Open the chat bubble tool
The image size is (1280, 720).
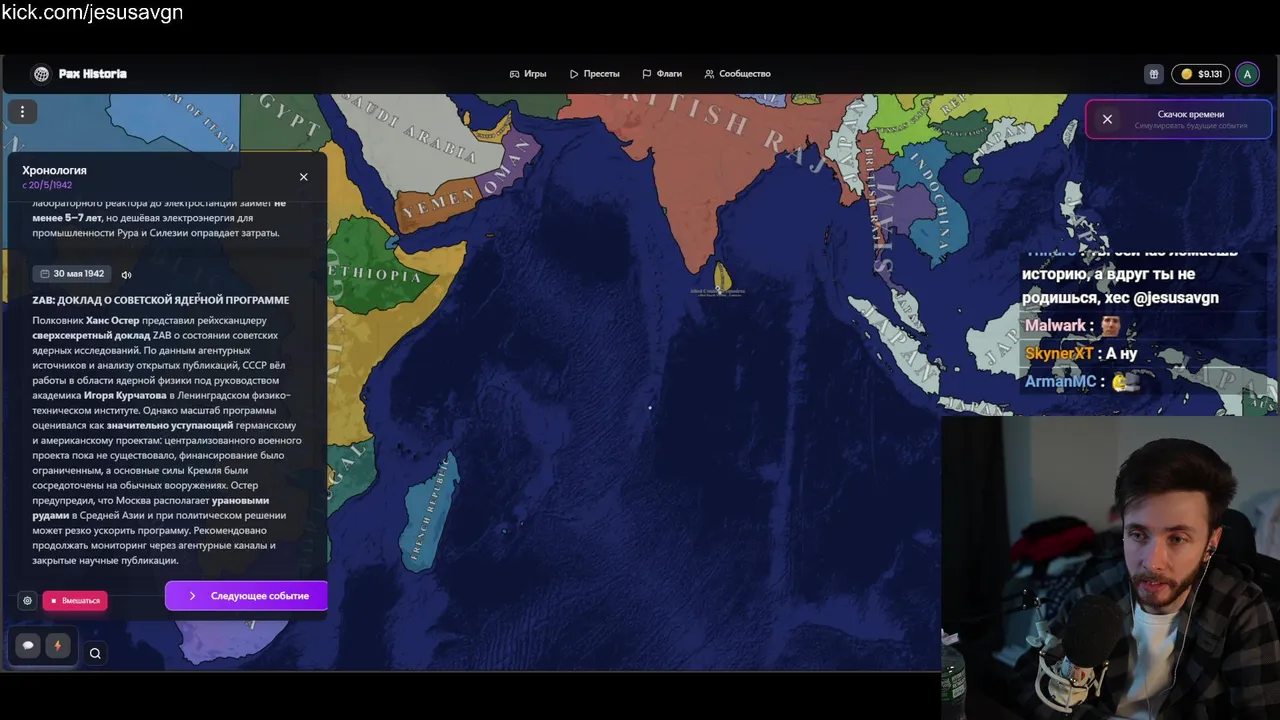(28, 646)
